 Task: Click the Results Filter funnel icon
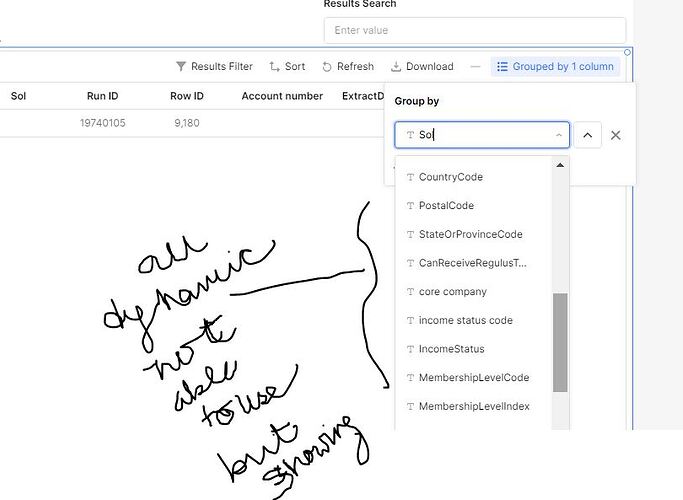coord(181,67)
